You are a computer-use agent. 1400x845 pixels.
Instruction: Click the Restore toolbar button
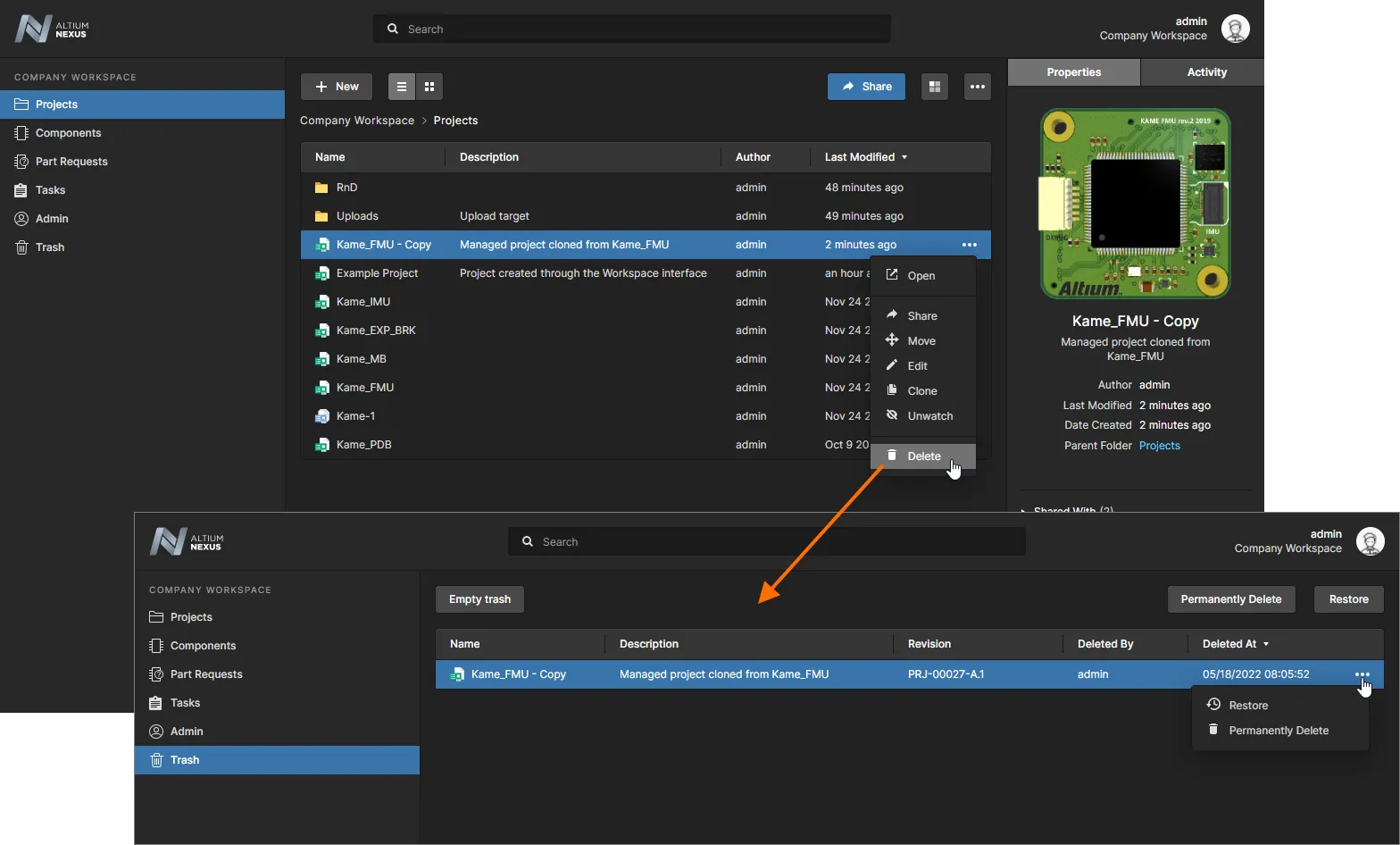coord(1348,599)
